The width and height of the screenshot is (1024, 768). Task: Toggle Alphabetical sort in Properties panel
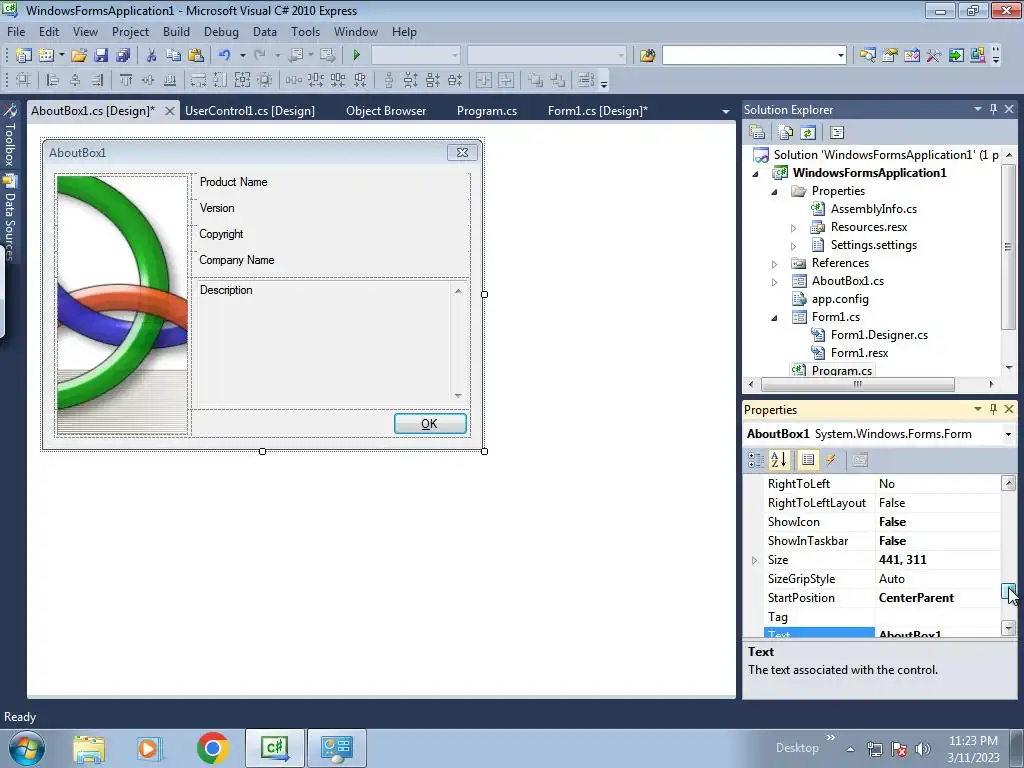(x=779, y=460)
